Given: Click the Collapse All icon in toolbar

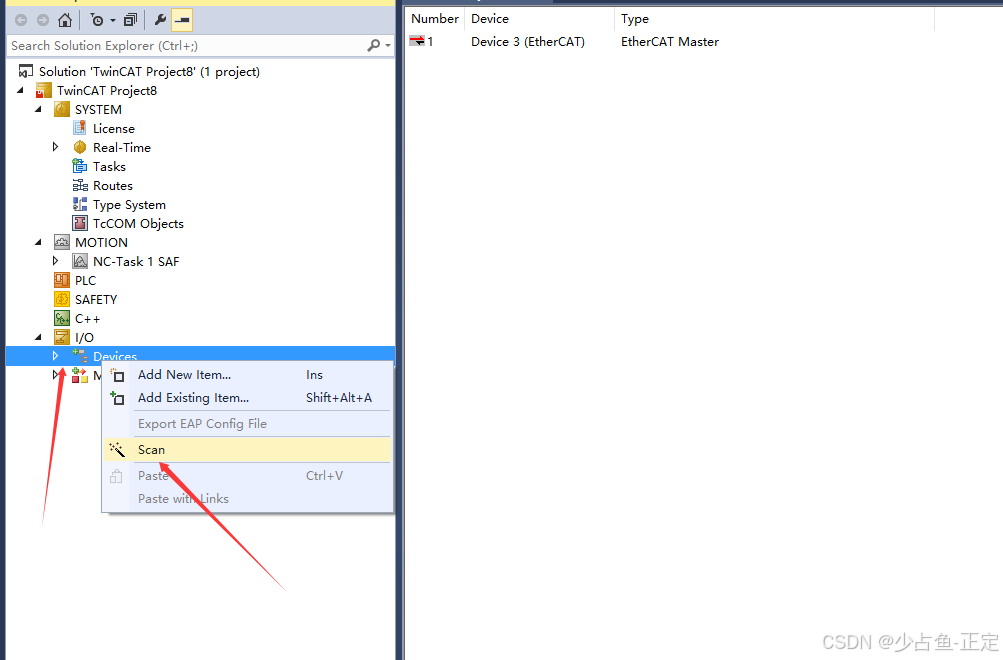Looking at the screenshot, I should click(x=130, y=20).
